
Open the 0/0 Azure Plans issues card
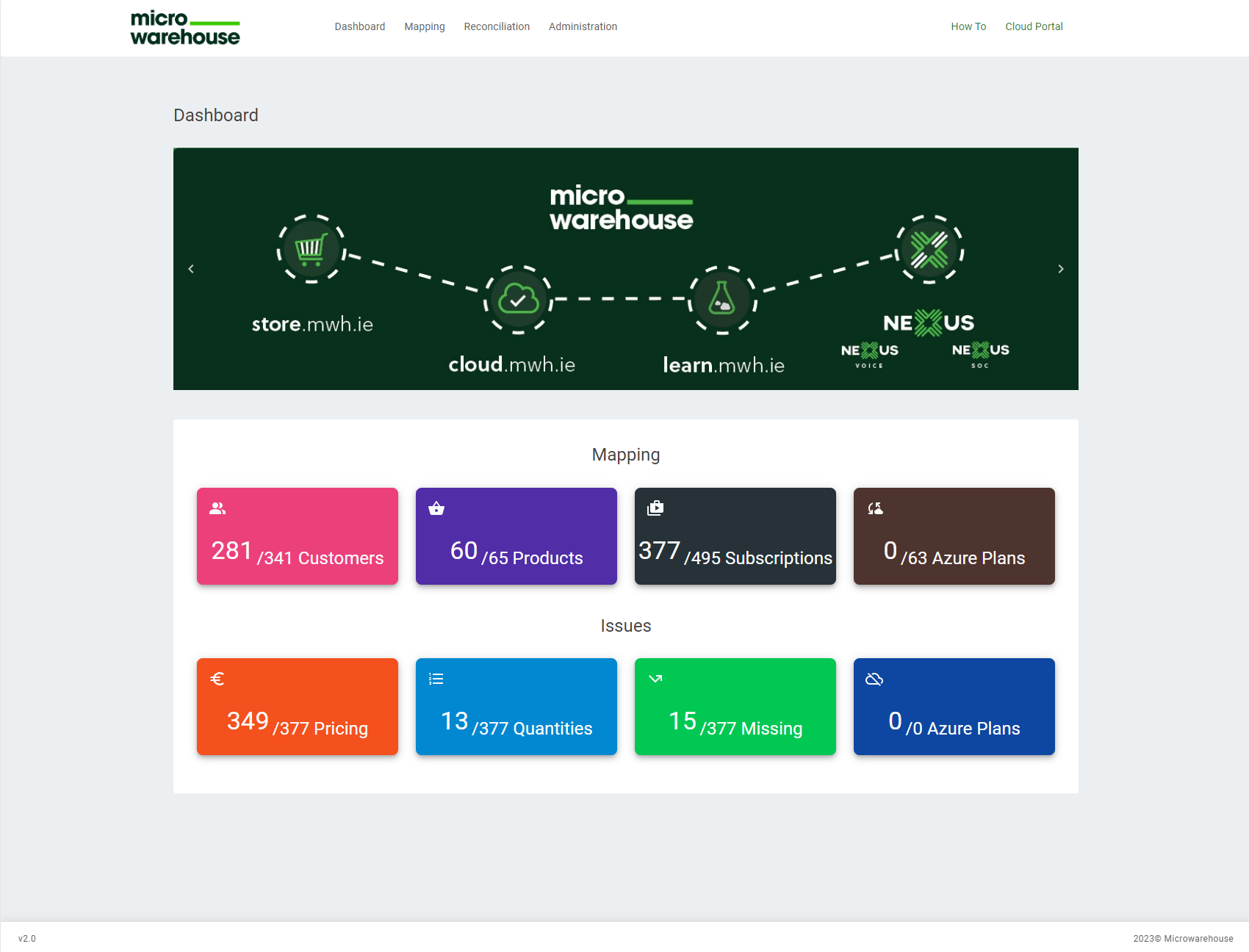pos(954,707)
